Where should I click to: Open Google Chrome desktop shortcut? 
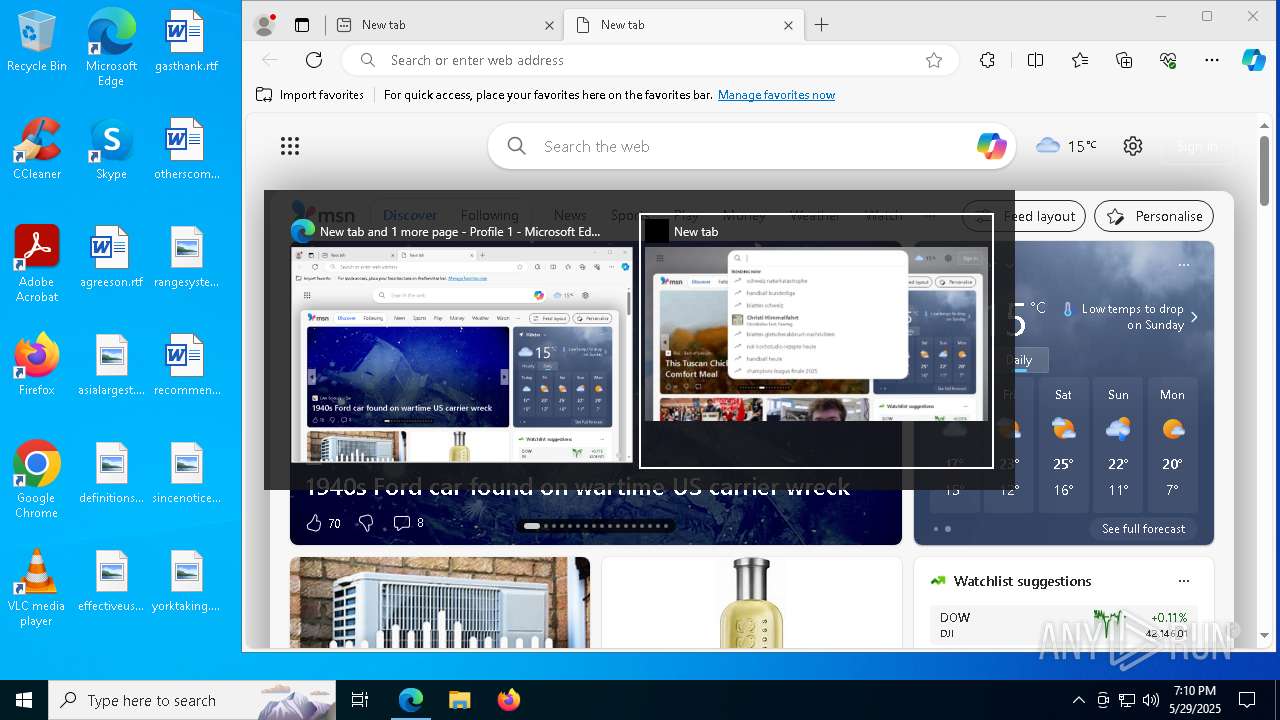(37, 479)
